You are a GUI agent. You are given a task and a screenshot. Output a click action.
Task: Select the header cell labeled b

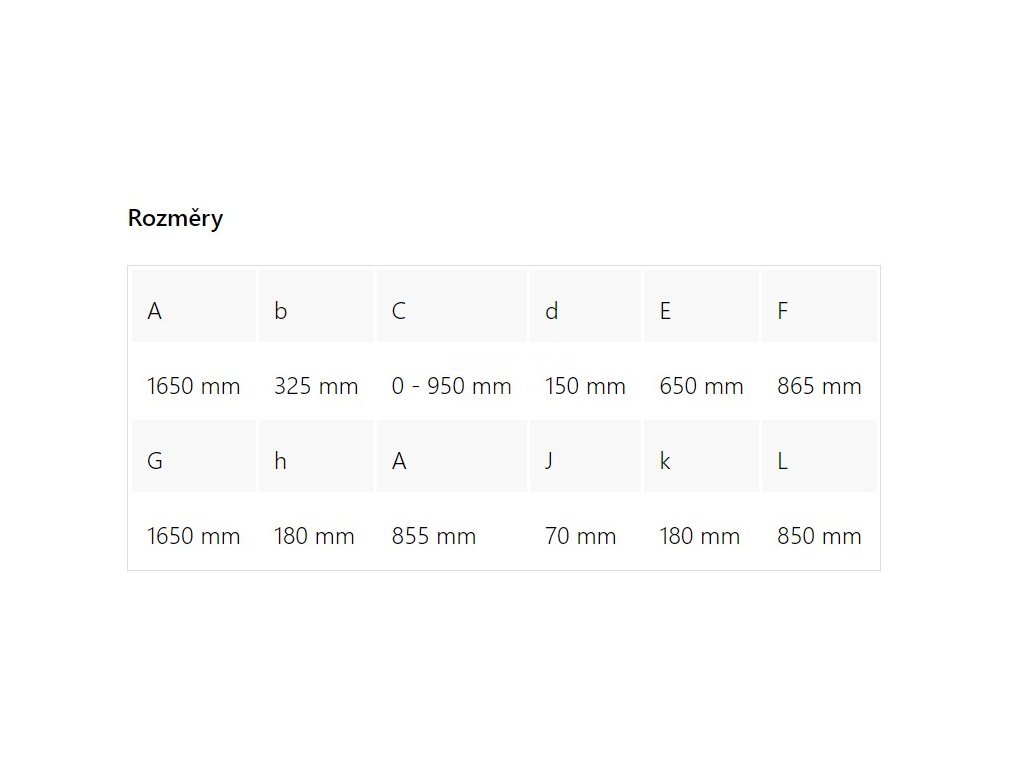[316, 306]
